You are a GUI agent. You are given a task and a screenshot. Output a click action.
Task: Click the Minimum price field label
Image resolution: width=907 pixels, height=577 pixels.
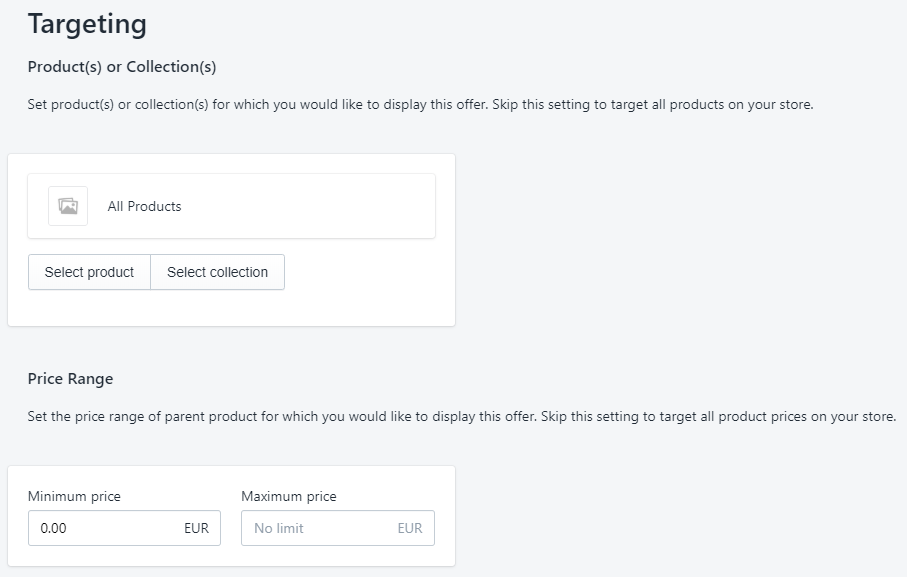click(x=74, y=496)
